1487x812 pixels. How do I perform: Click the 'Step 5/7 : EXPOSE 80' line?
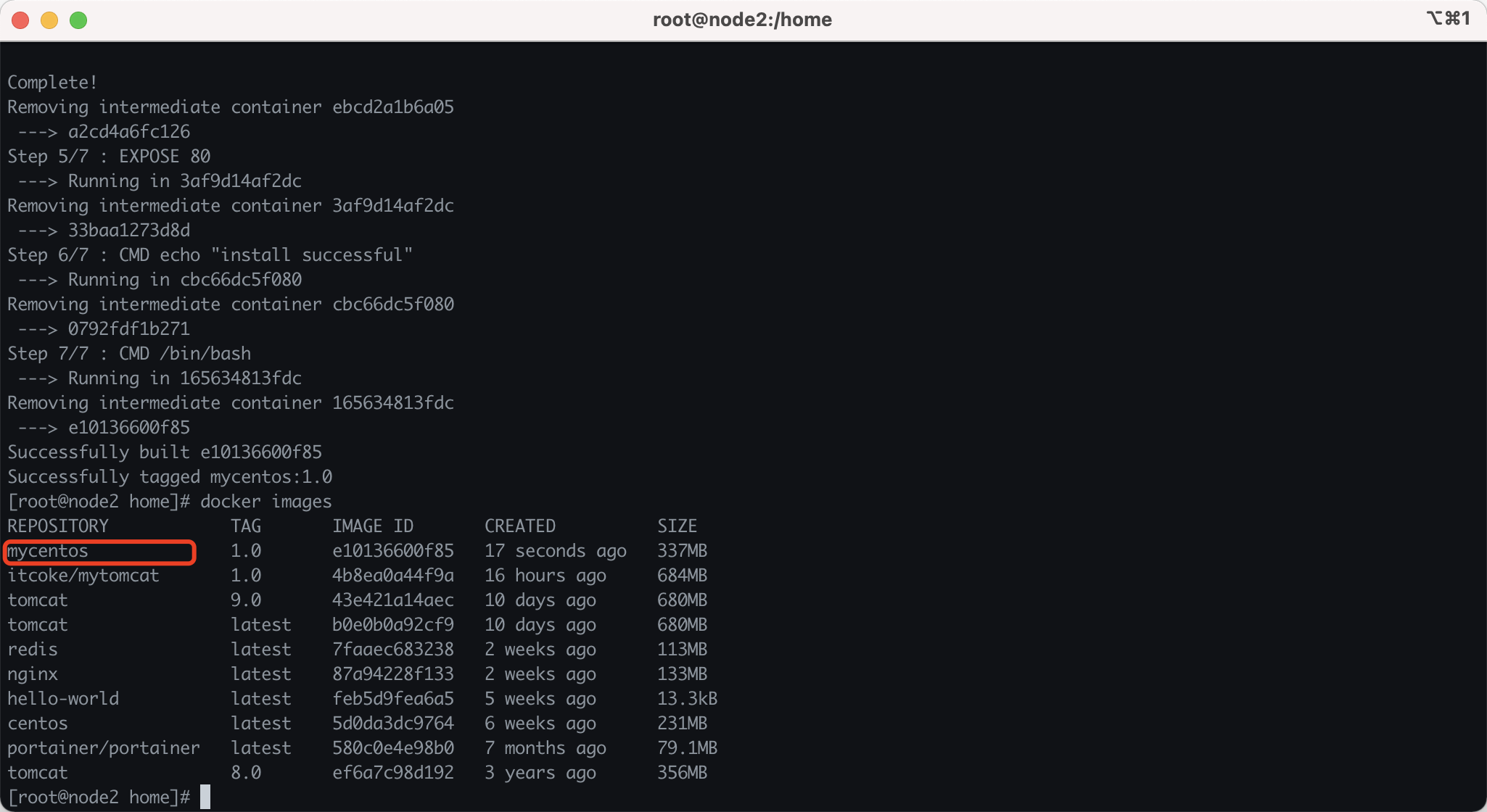(109, 157)
